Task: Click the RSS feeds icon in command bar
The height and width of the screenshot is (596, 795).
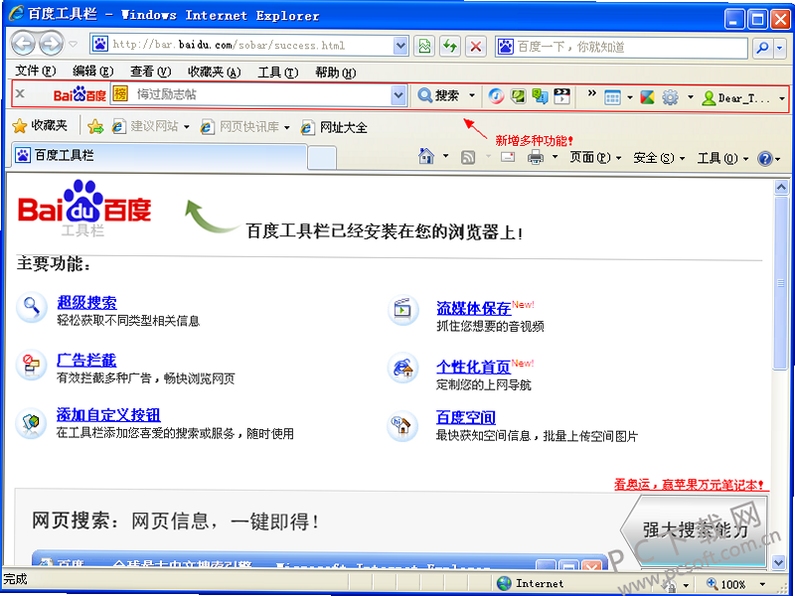Action: pyautogui.click(x=467, y=158)
